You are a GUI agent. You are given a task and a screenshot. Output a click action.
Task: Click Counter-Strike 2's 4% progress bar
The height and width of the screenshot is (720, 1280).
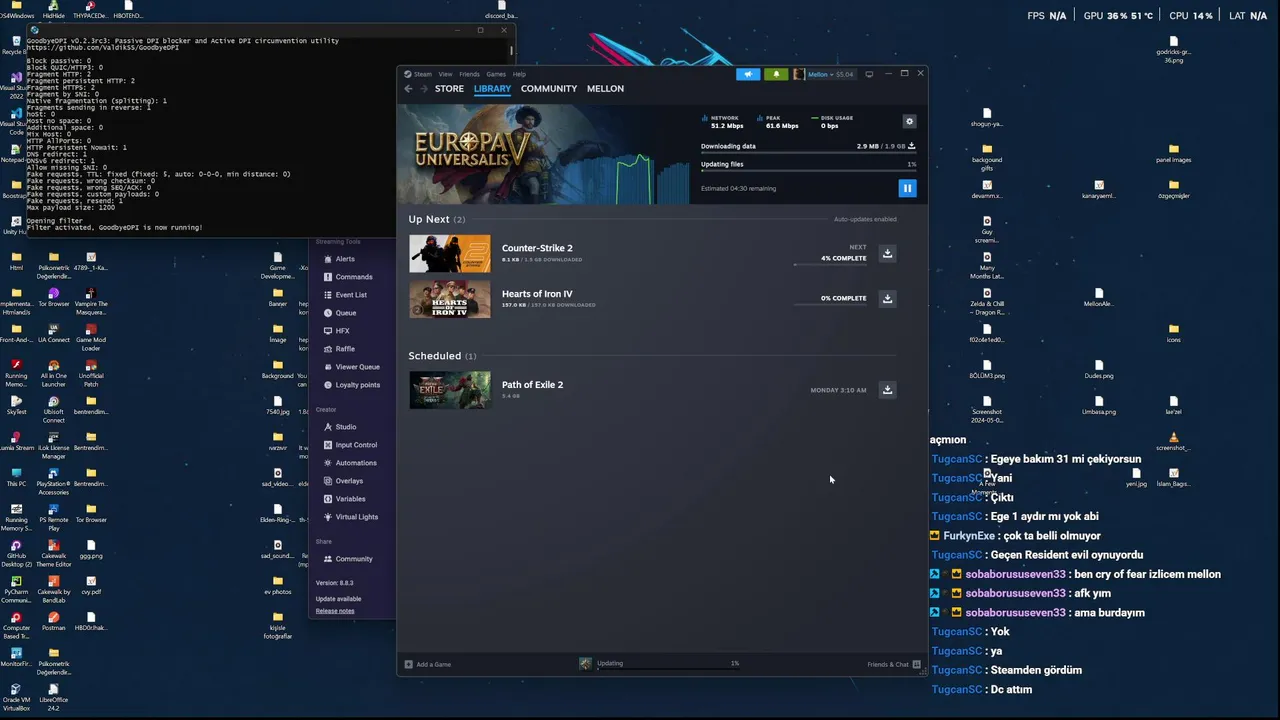(830, 265)
